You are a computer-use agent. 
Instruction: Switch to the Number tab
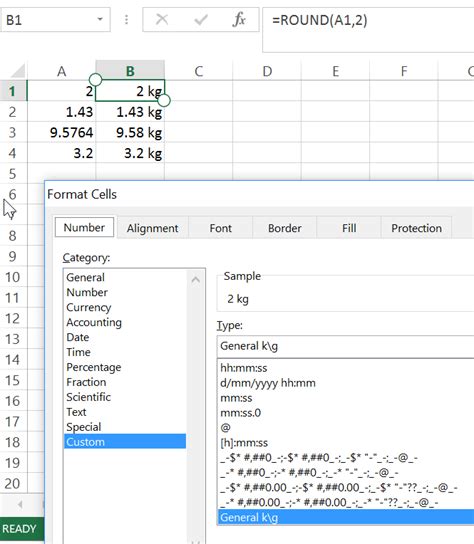click(84, 228)
